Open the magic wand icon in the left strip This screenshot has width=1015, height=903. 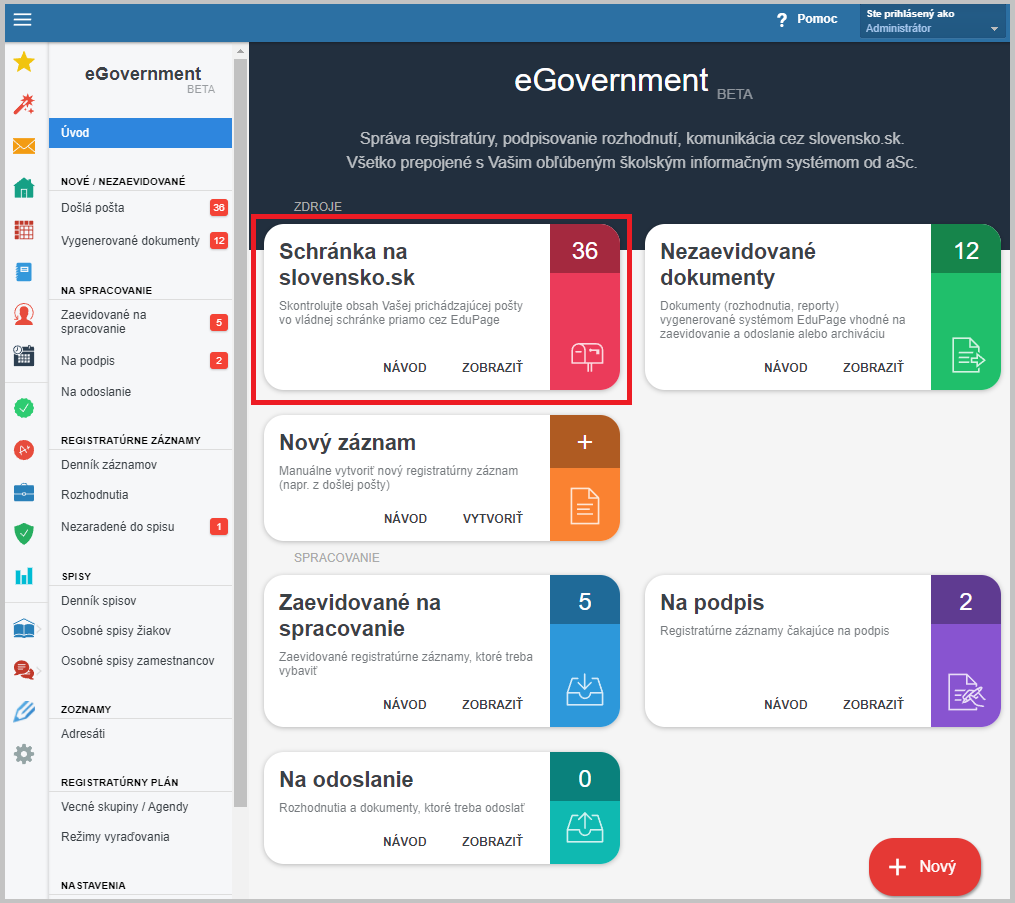pos(24,104)
